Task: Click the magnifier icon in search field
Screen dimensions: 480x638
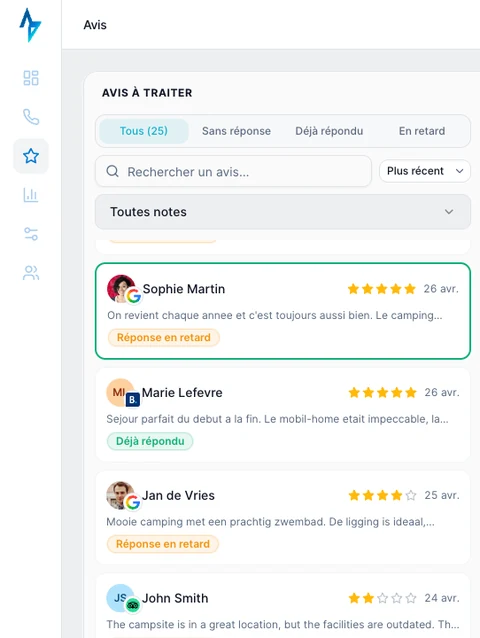Action: (112, 171)
